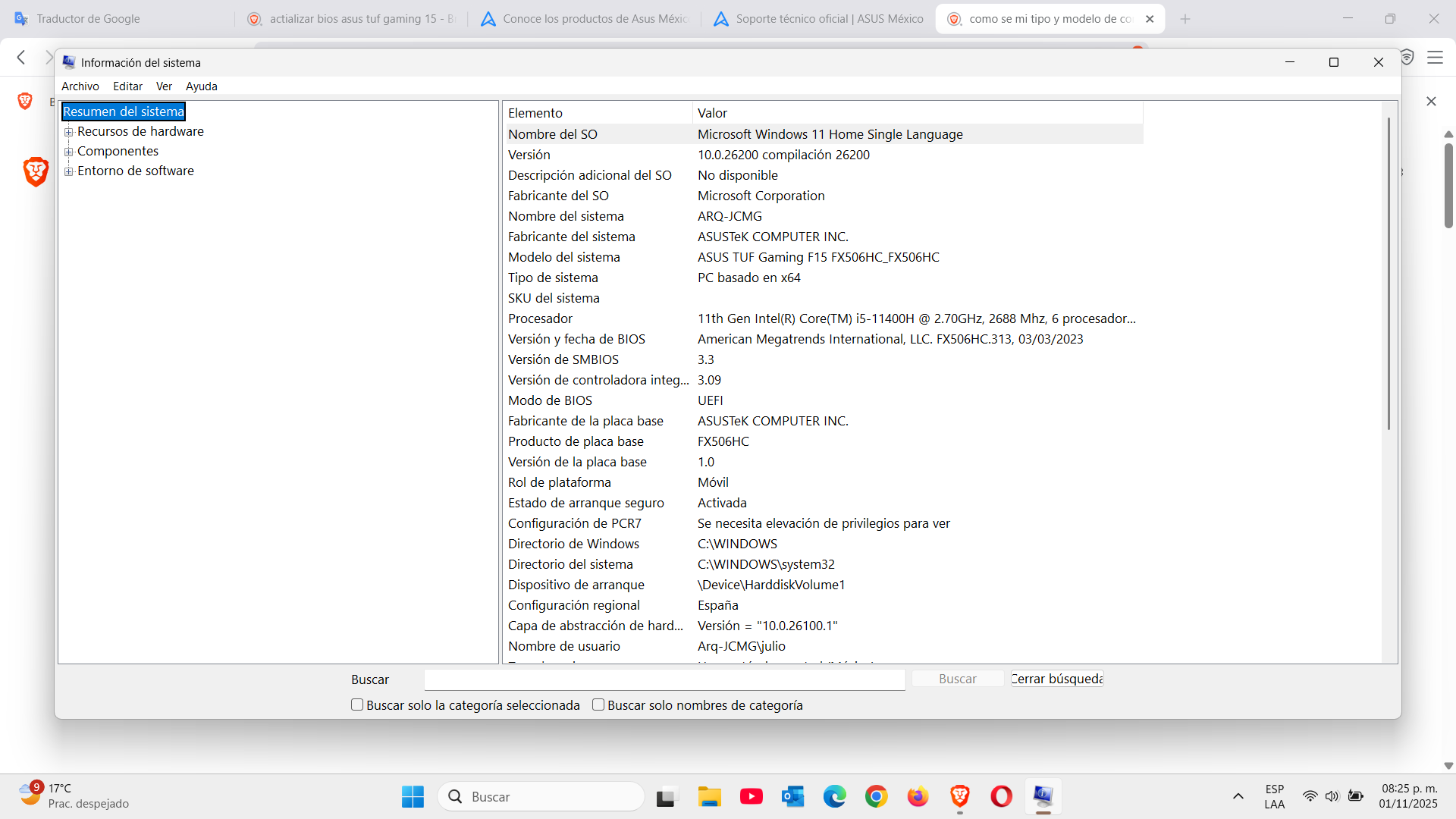This screenshot has height=819, width=1456.
Task: Expand the Componentes tree node
Action: point(69,152)
